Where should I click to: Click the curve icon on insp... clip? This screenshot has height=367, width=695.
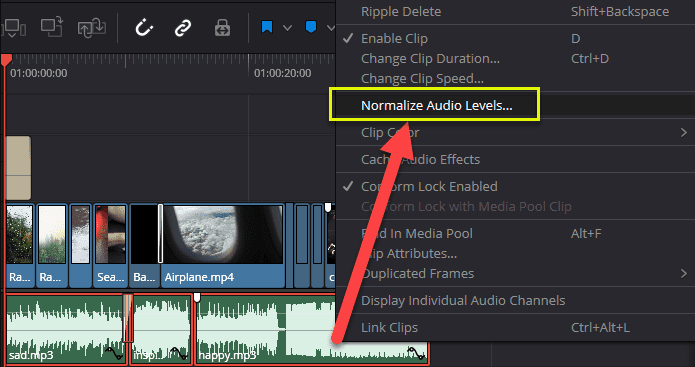click(180, 353)
